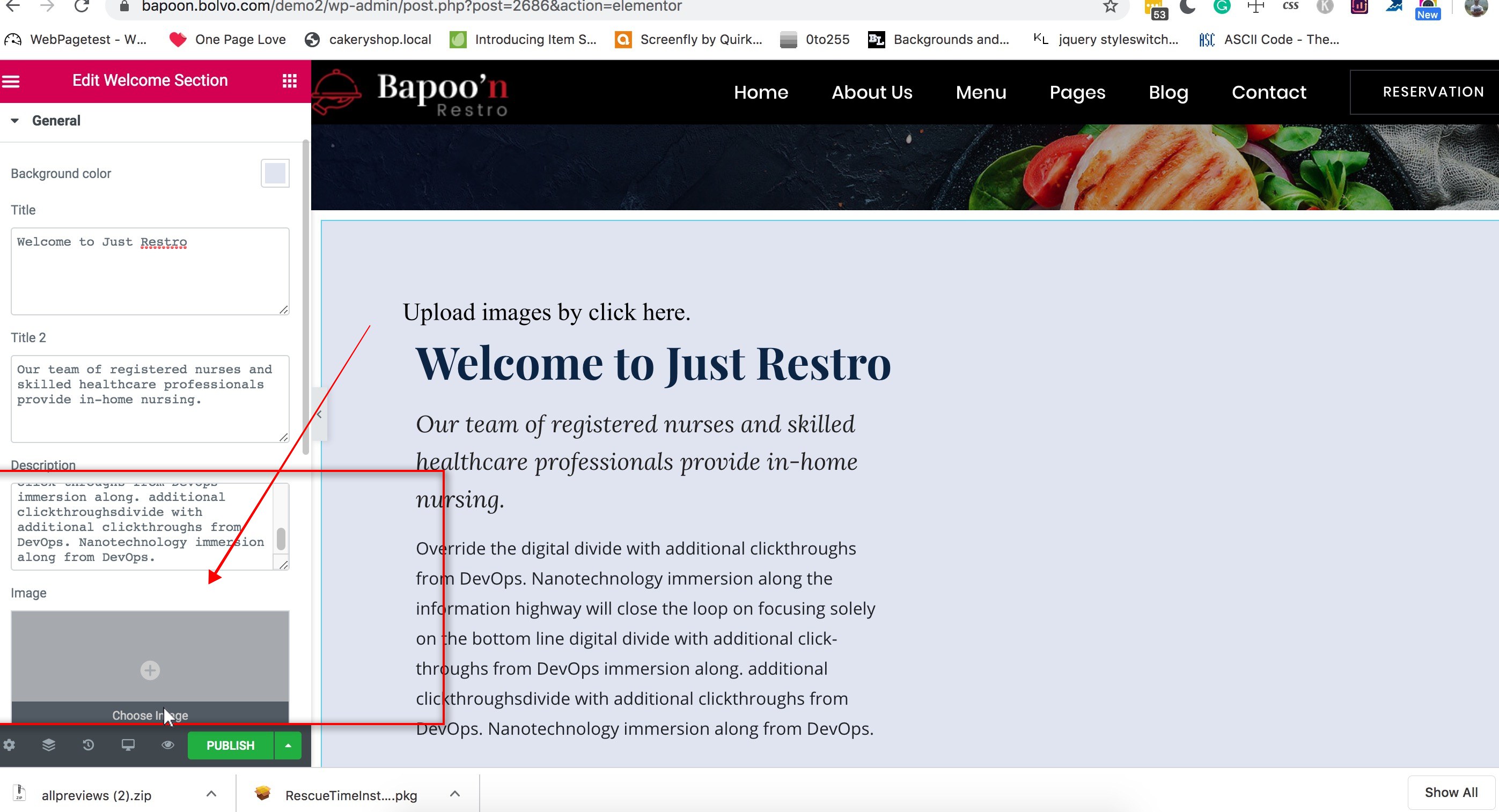The width and height of the screenshot is (1499, 812).
Task: Click the RESERVATION button
Action: (1432, 92)
